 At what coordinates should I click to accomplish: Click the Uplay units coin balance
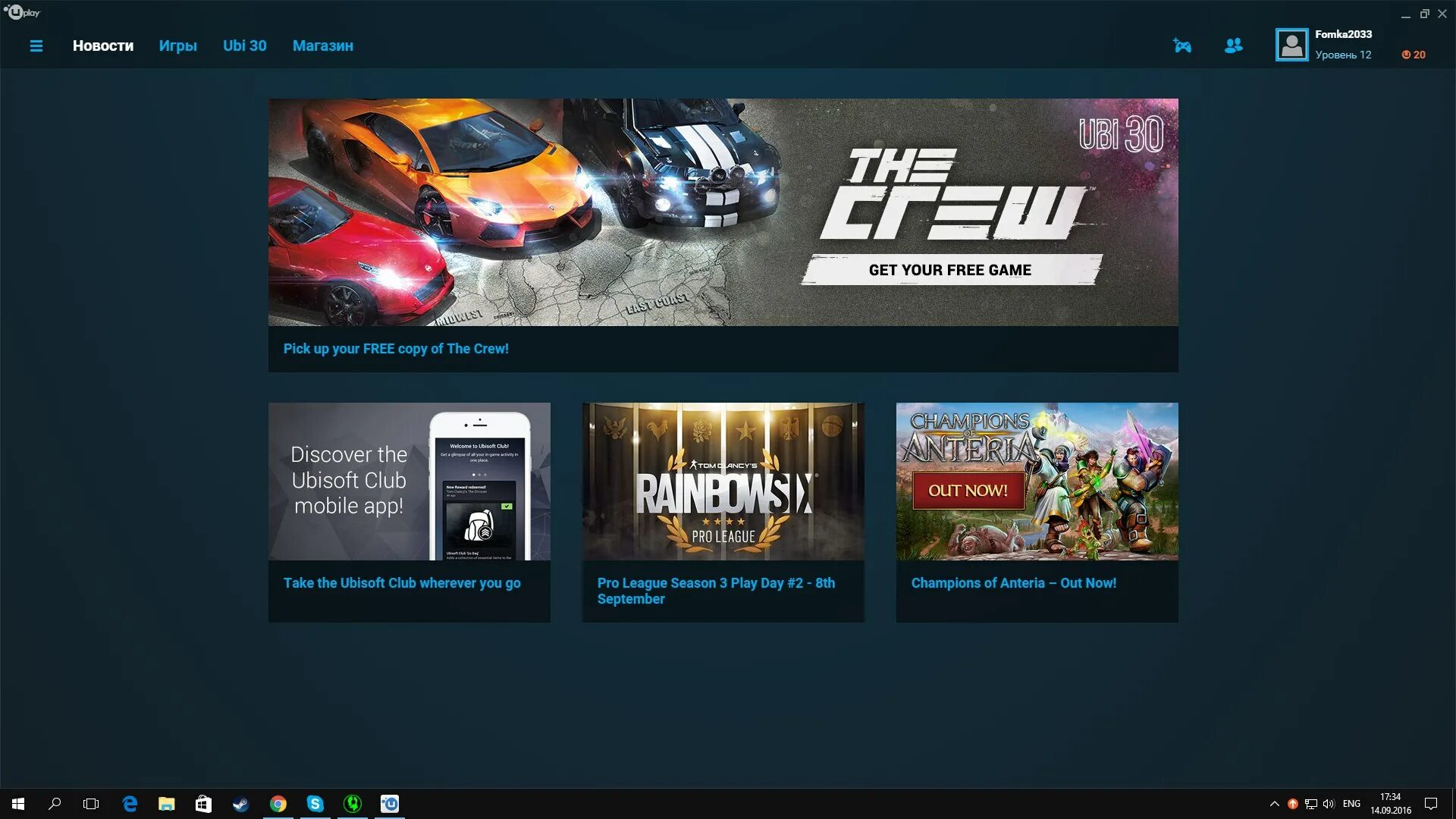(x=1414, y=55)
